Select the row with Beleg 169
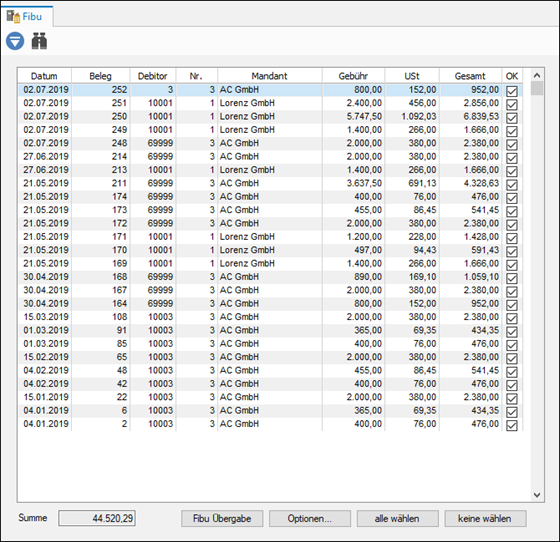The height and width of the screenshot is (542, 560). (270, 264)
